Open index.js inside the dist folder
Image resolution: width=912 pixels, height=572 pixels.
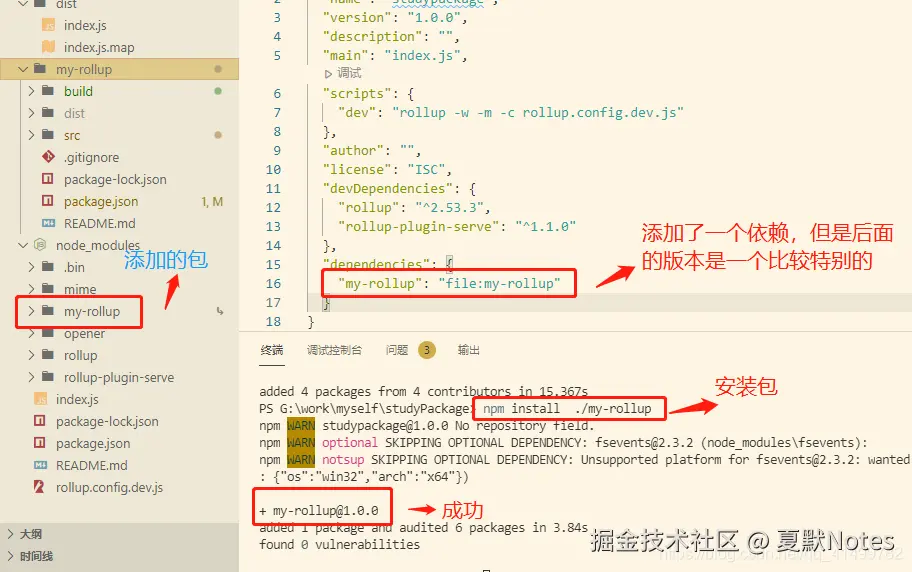(85, 26)
